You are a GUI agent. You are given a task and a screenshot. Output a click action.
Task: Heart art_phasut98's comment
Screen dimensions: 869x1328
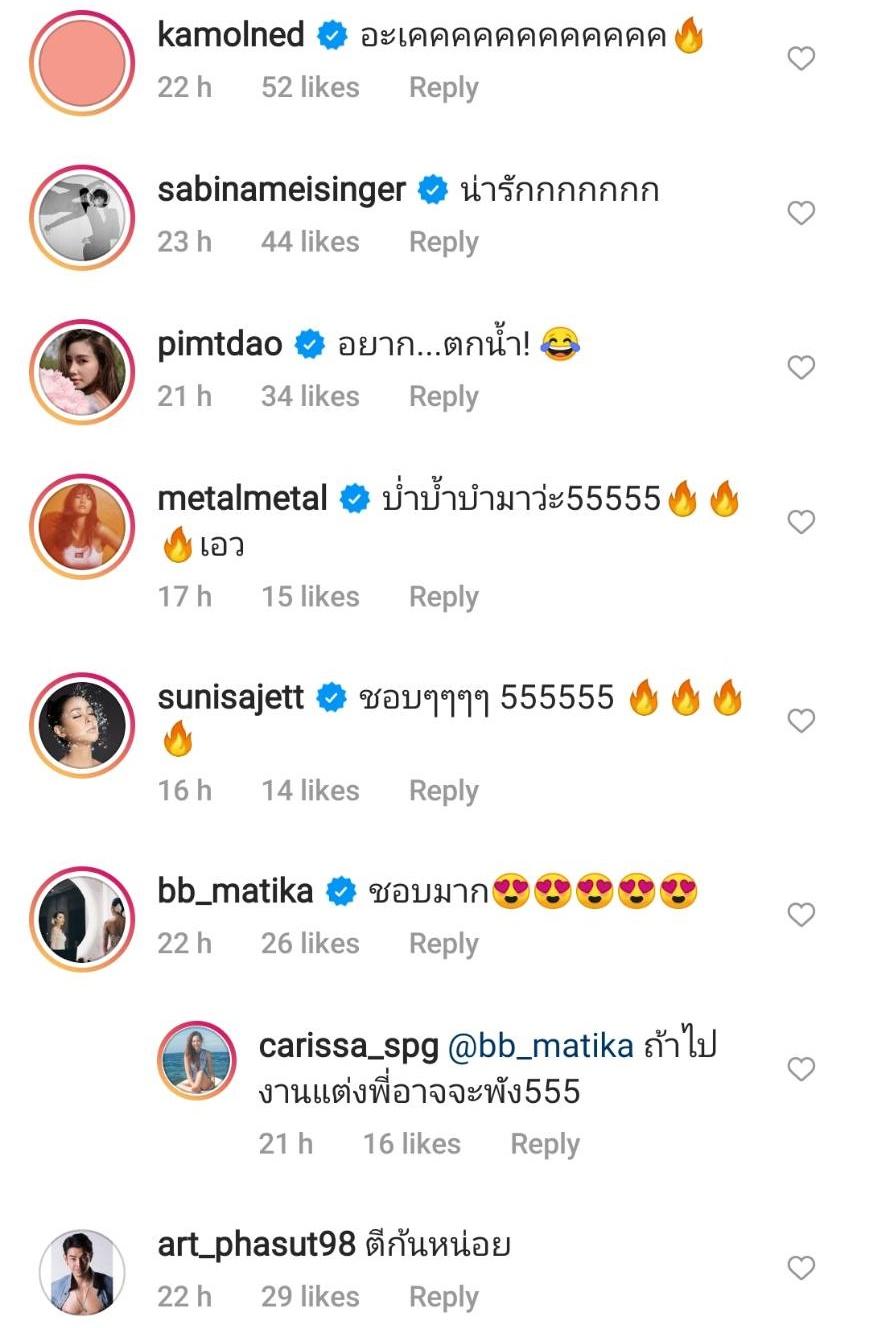click(x=801, y=1269)
